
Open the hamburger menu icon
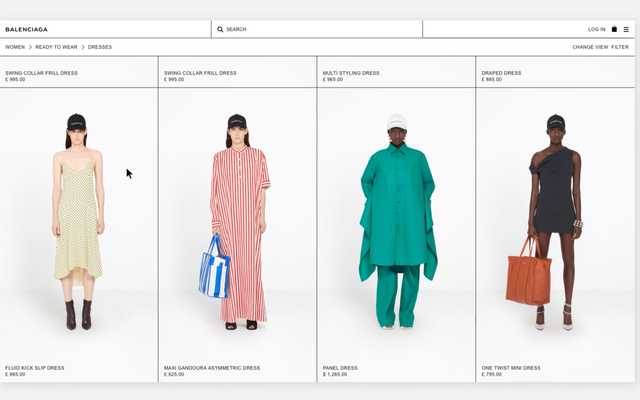pyautogui.click(x=626, y=29)
